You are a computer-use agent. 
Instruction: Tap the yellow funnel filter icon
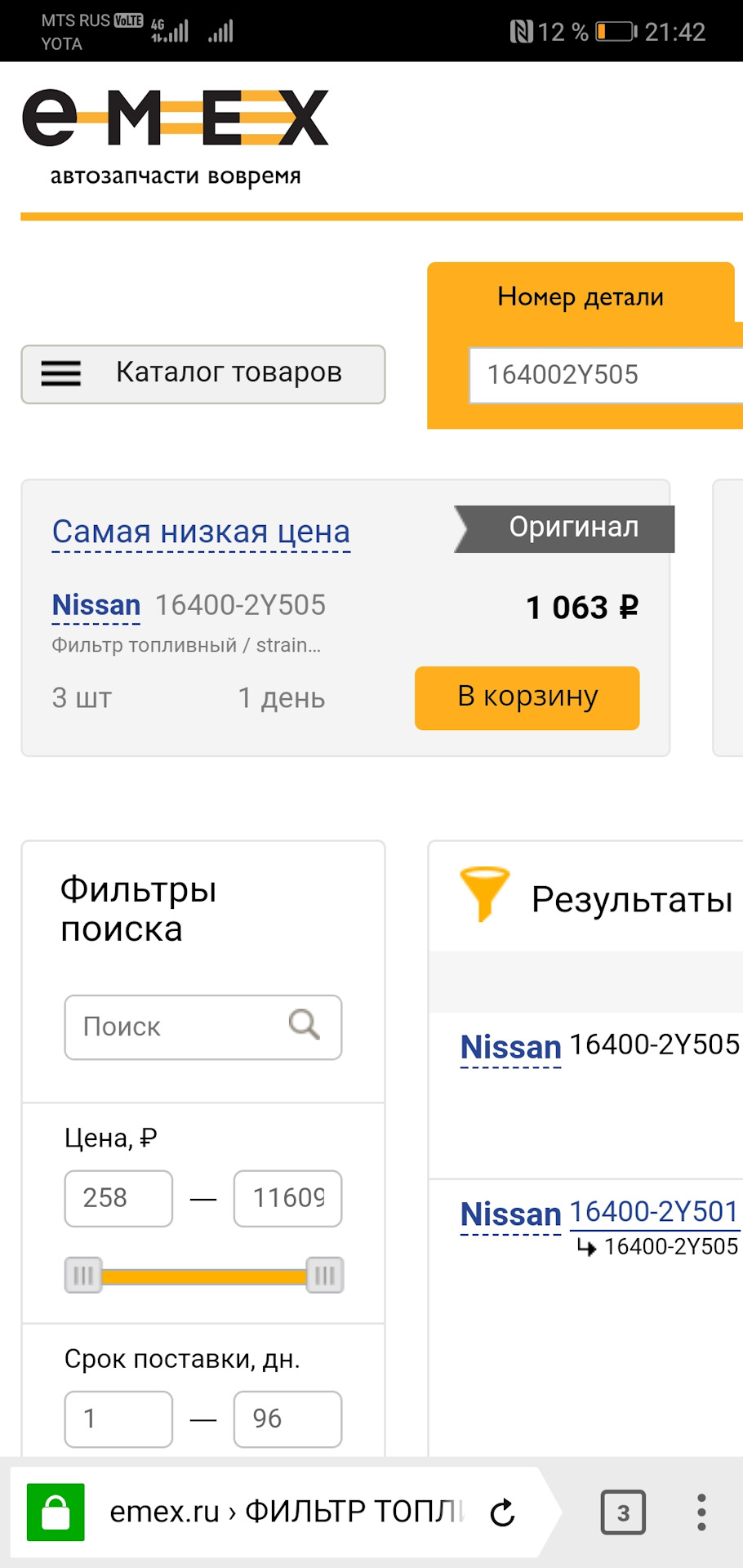(x=484, y=894)
